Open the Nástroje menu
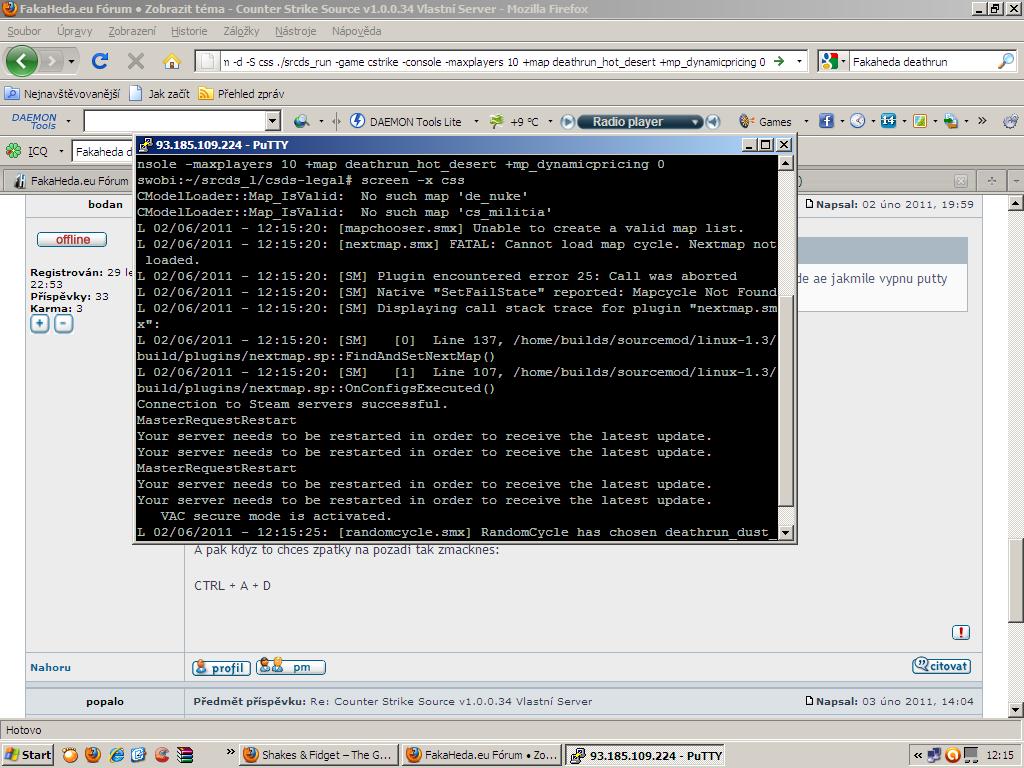 [x=295, y=31]
